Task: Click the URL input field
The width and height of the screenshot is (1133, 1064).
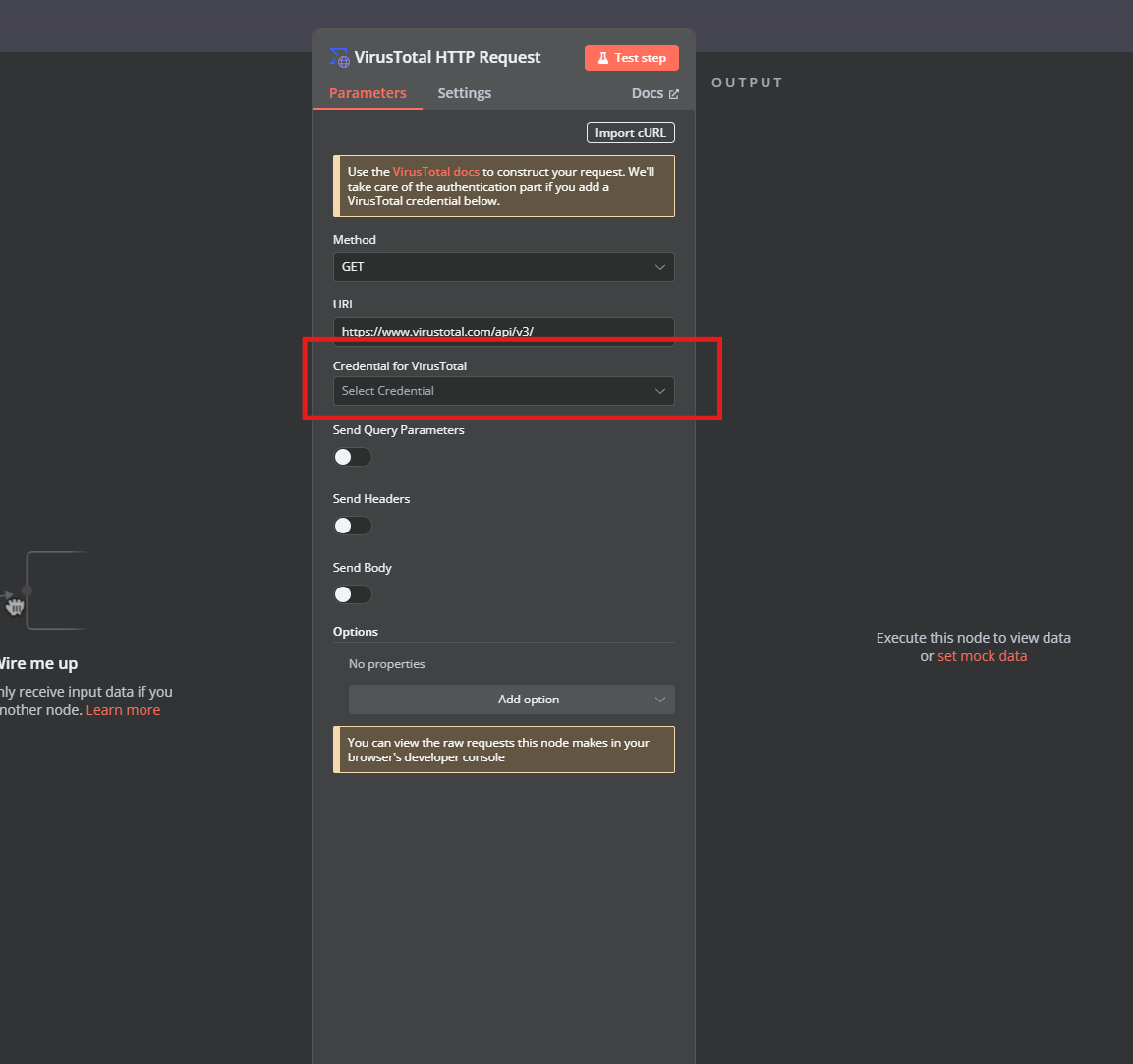Action: pyautogui.click(x=504, y=331)
